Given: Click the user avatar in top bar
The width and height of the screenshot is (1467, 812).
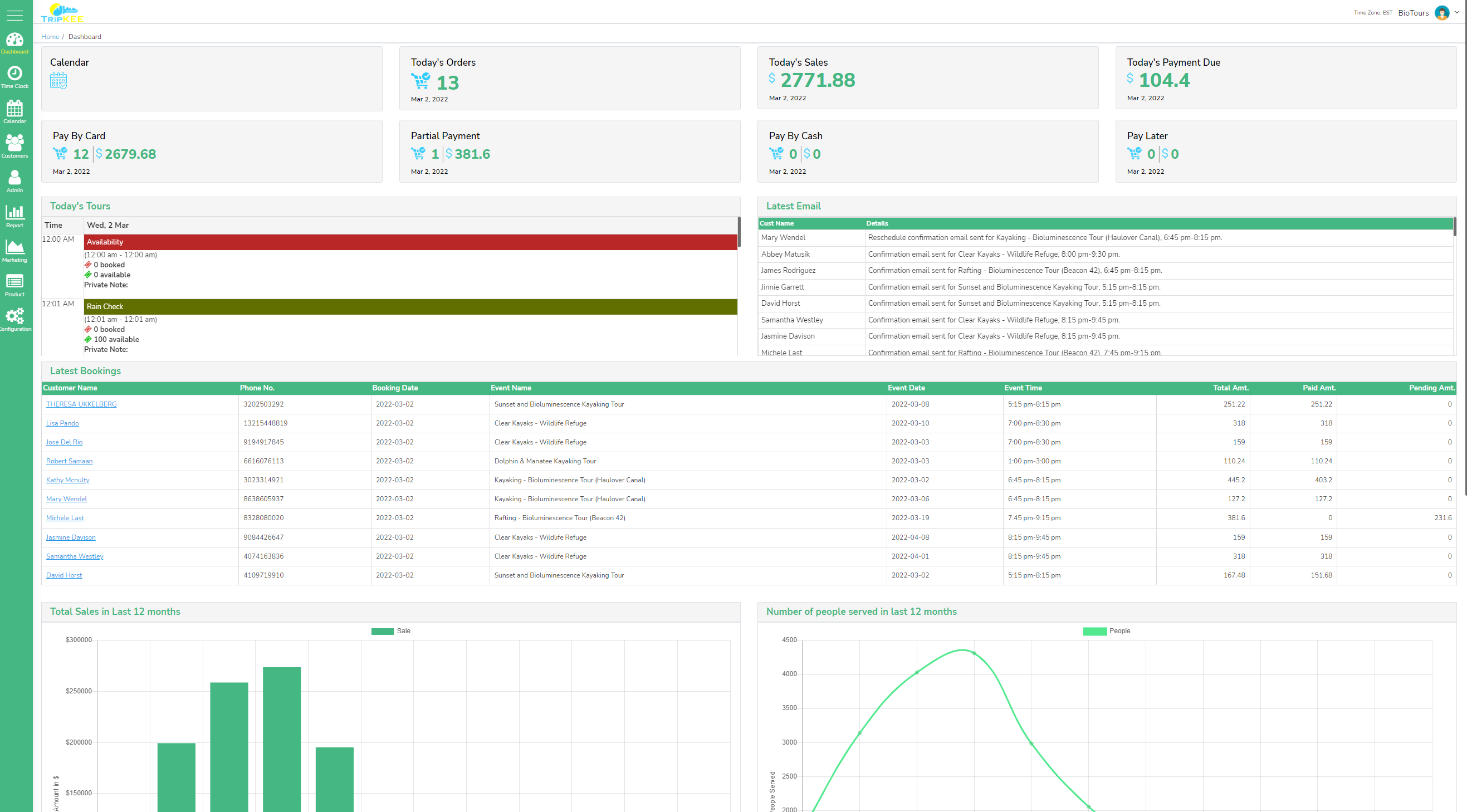Looking at the screenshot, I should (1441, 12).
